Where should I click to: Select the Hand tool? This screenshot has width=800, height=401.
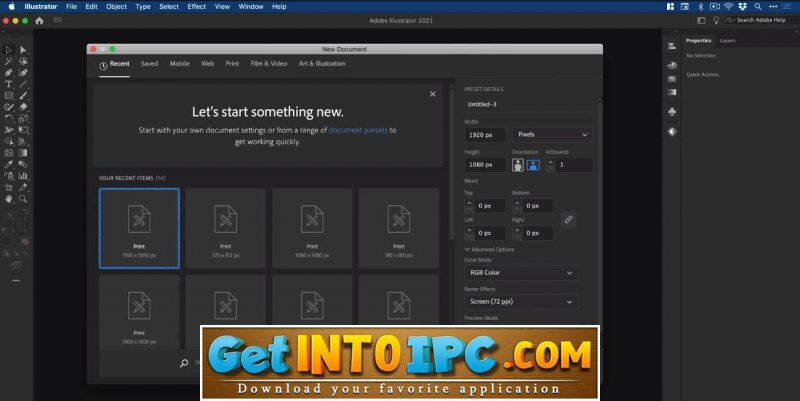click(9, 199)
